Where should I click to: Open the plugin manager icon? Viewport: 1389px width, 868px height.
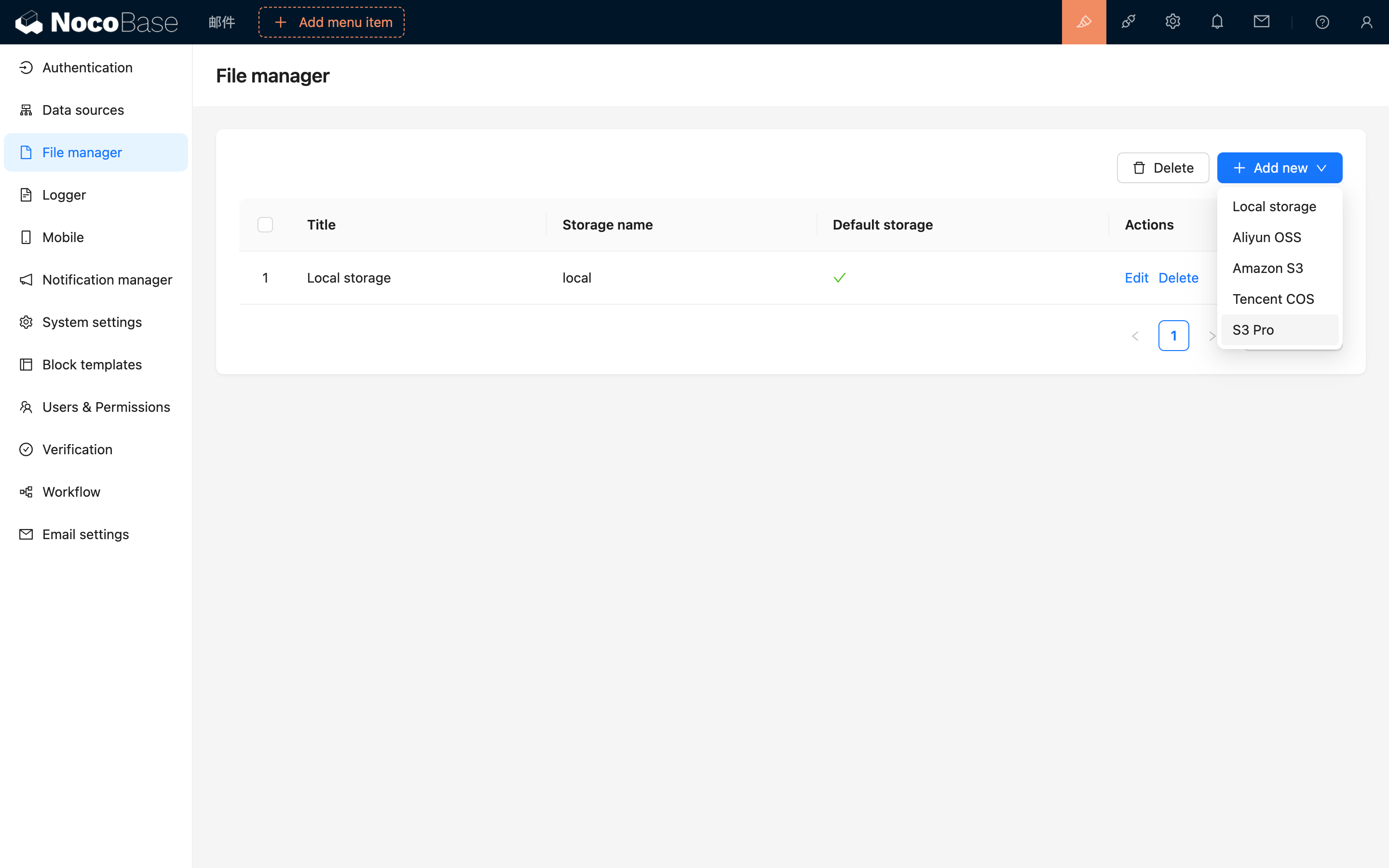(1128, 22)
